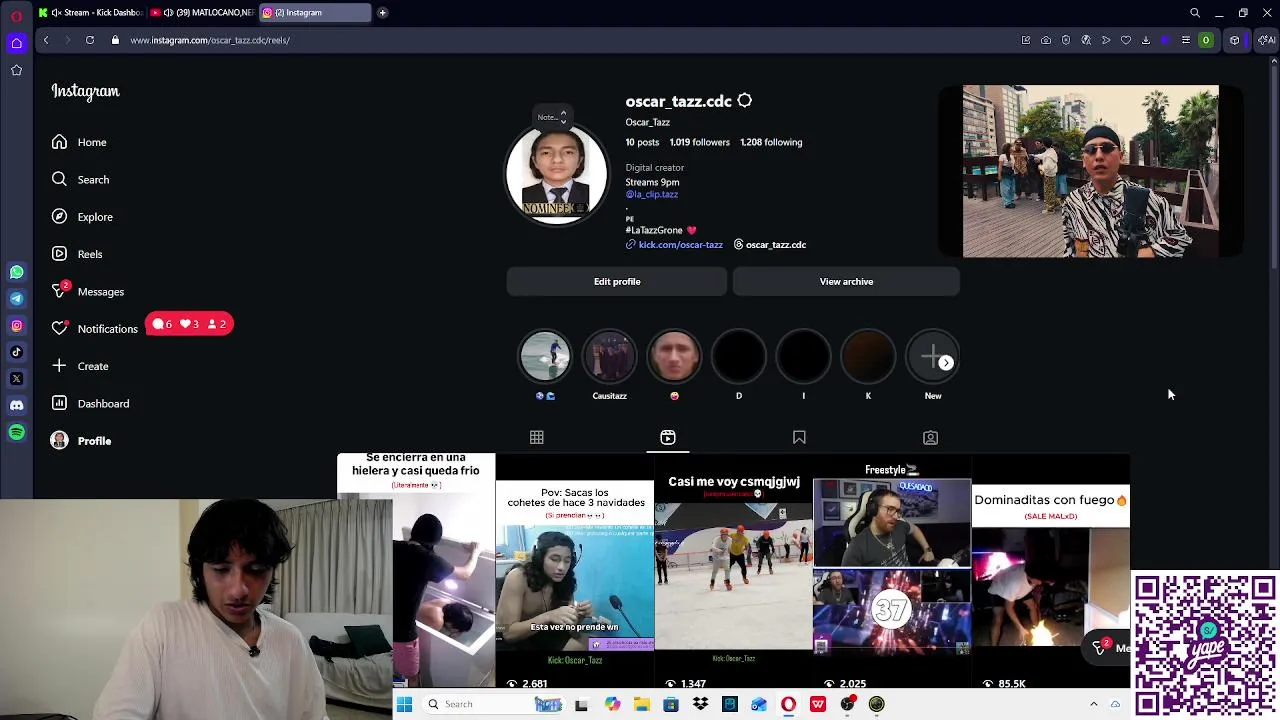
Task: Switch to MATLOCANO YouTube tab
Action: 202,13
